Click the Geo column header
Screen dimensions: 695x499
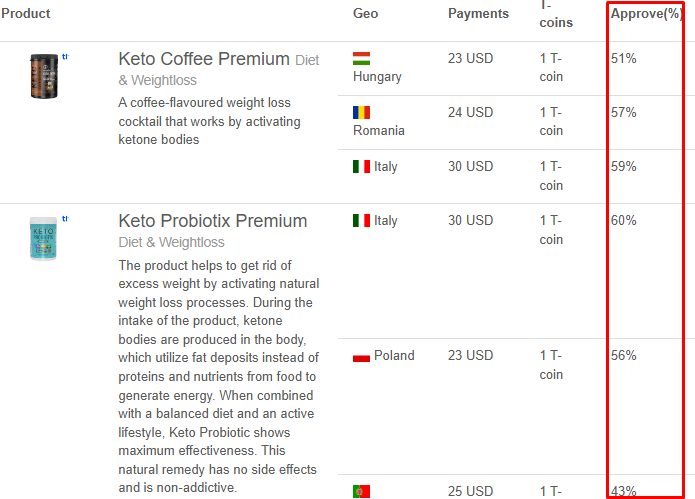tap(365, 14)
